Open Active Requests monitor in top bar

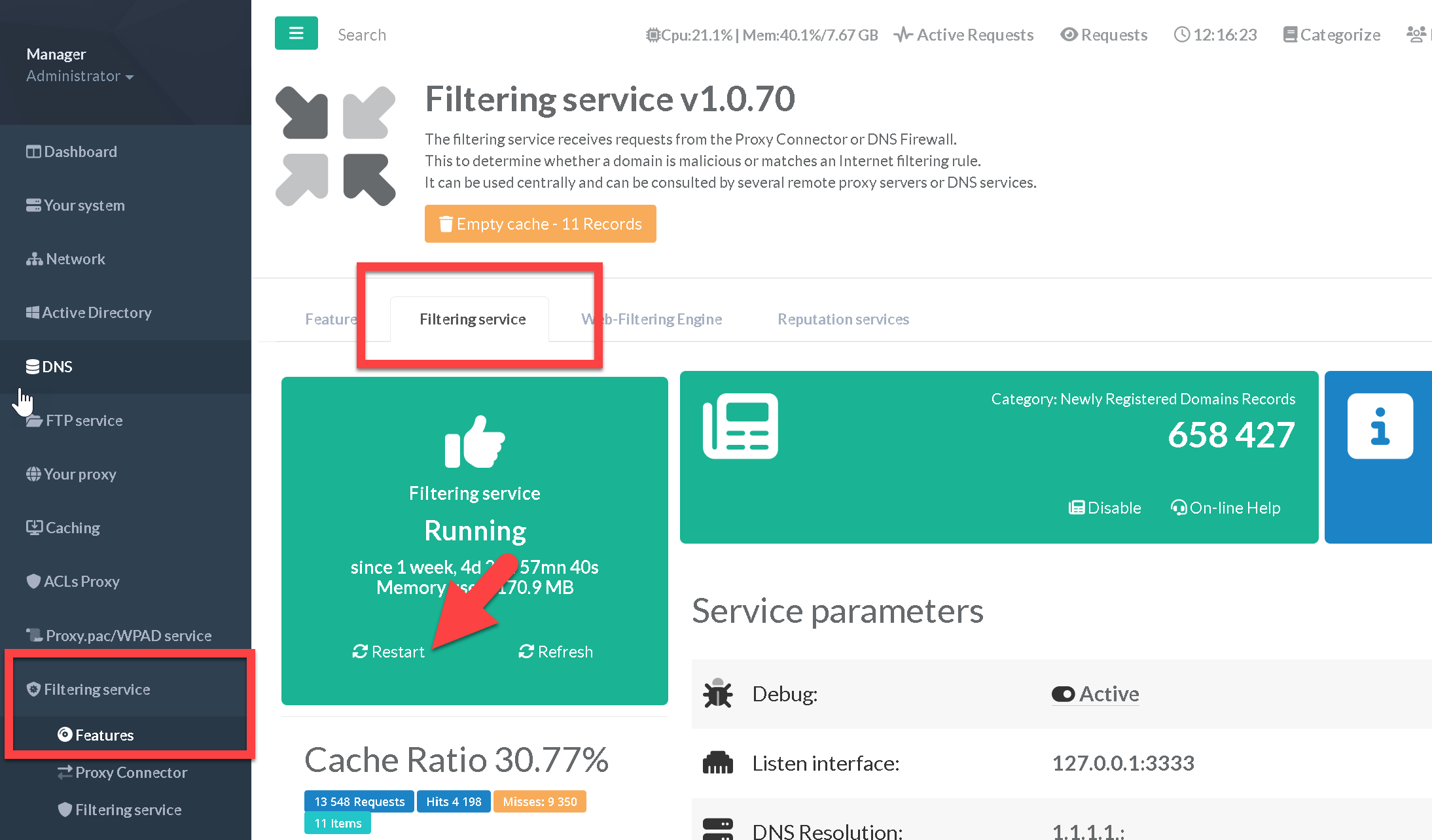[965, 35]
